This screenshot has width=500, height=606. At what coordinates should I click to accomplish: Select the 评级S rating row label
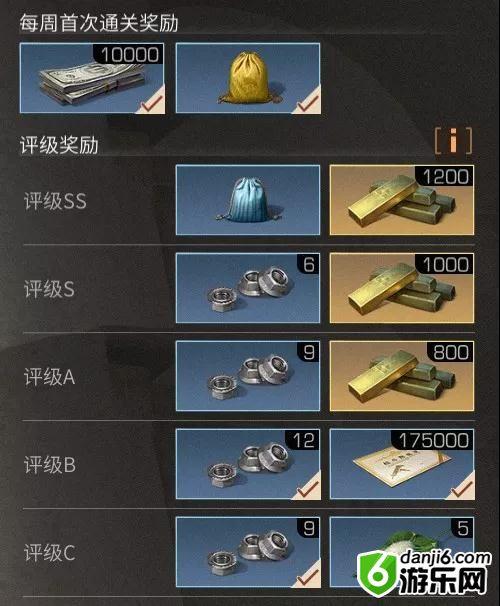[49, 289]
